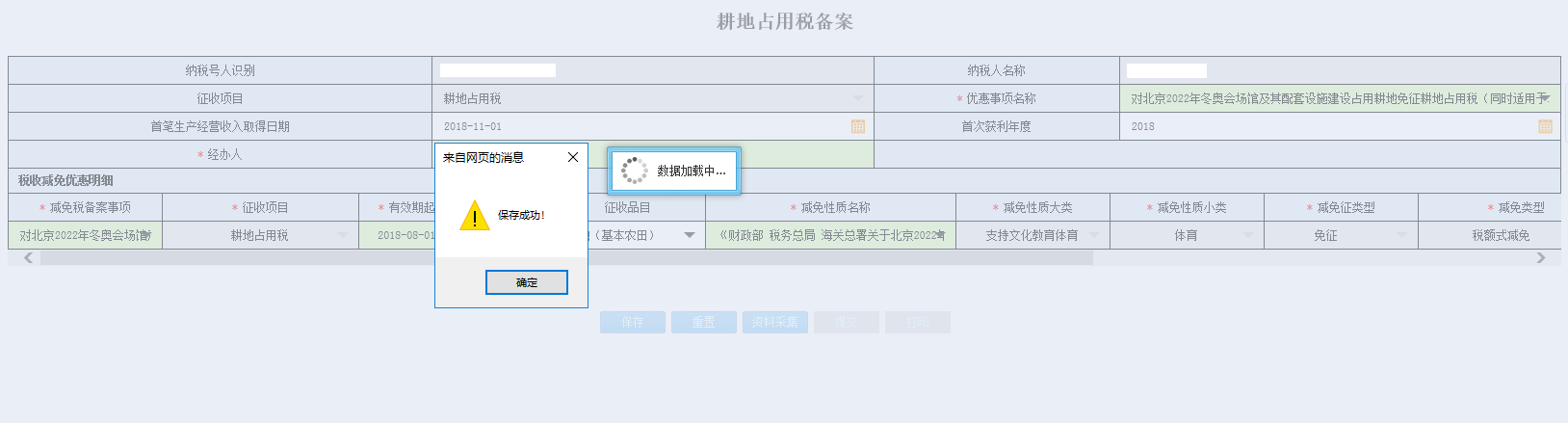This screenshot has height=423, width=1568.
Task: Open calendar for 首笔生产经营收入取得日期
Action: (x=857, y=126)
